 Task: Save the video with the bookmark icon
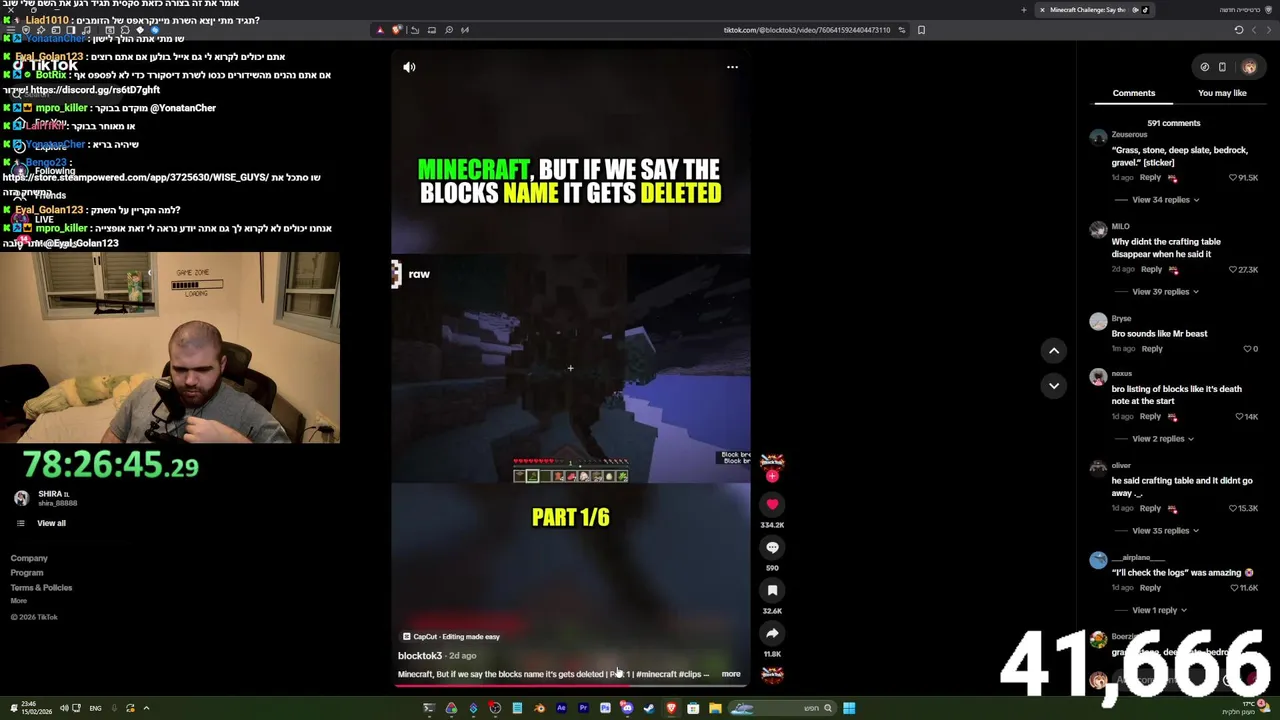point(772,591)
